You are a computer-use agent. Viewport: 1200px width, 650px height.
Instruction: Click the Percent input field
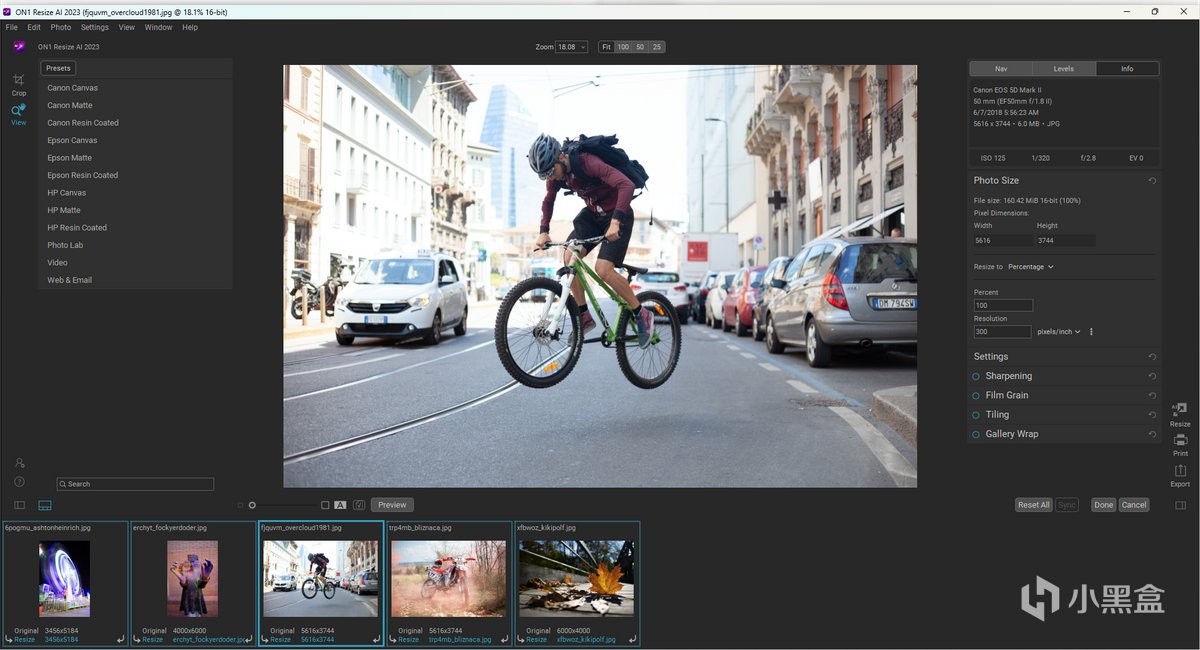pos(1003,305)
